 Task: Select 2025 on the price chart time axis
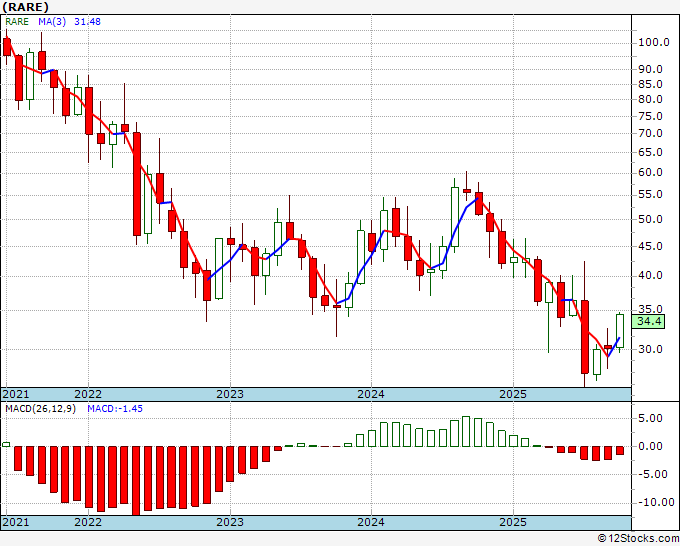(x=513, y=394)
